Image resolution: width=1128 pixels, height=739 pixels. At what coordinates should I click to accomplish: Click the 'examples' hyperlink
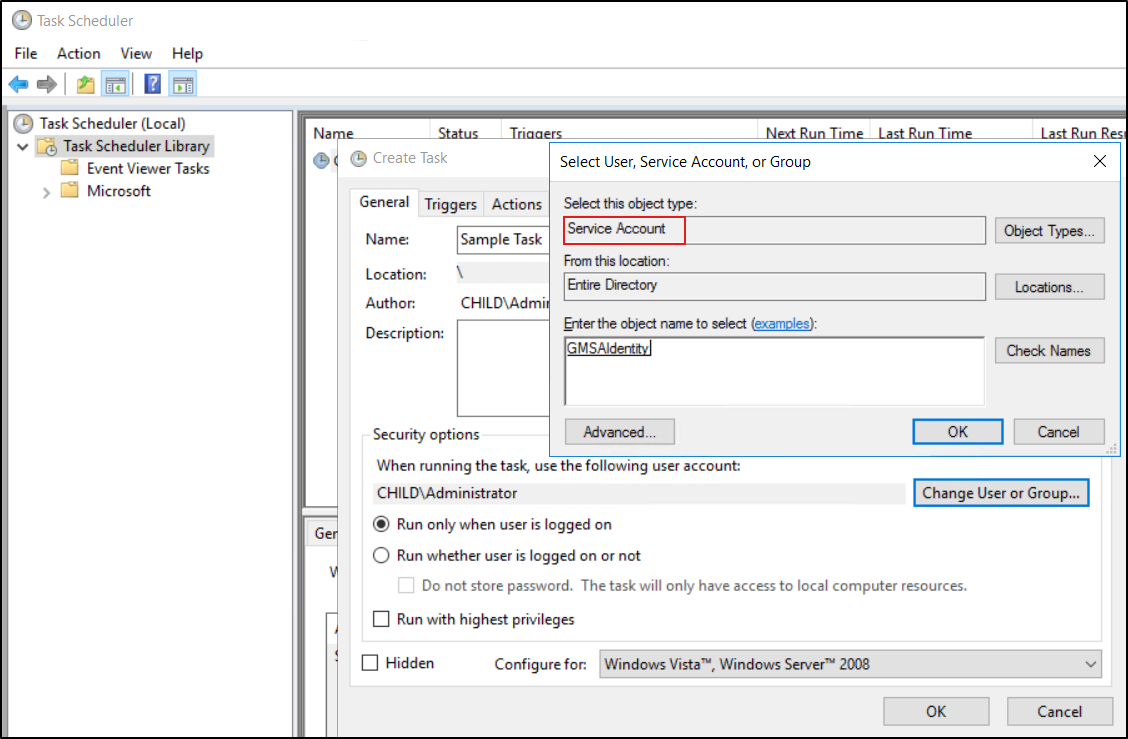point(782,323)
